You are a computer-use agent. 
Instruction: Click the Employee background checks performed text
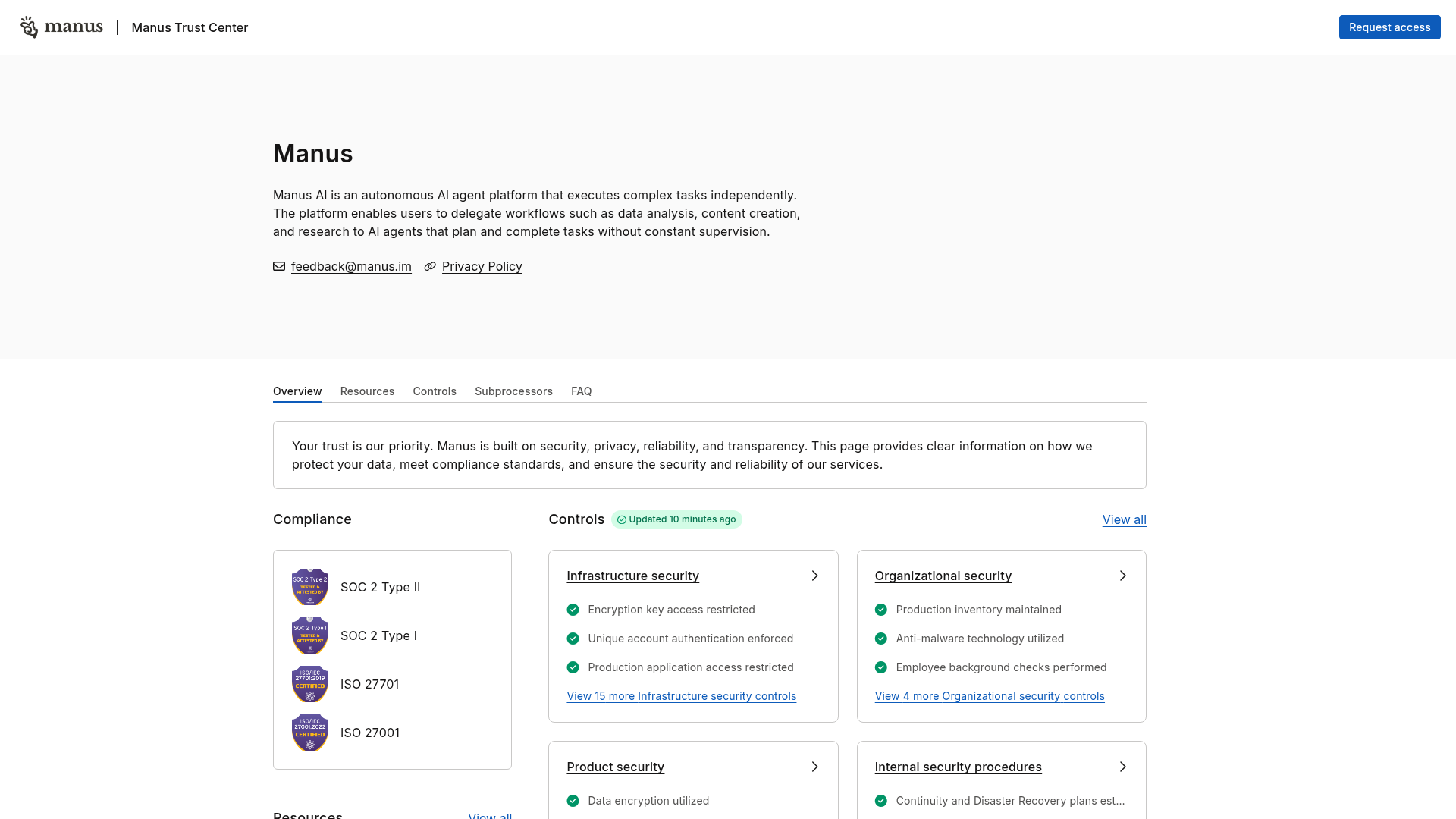1001,667
